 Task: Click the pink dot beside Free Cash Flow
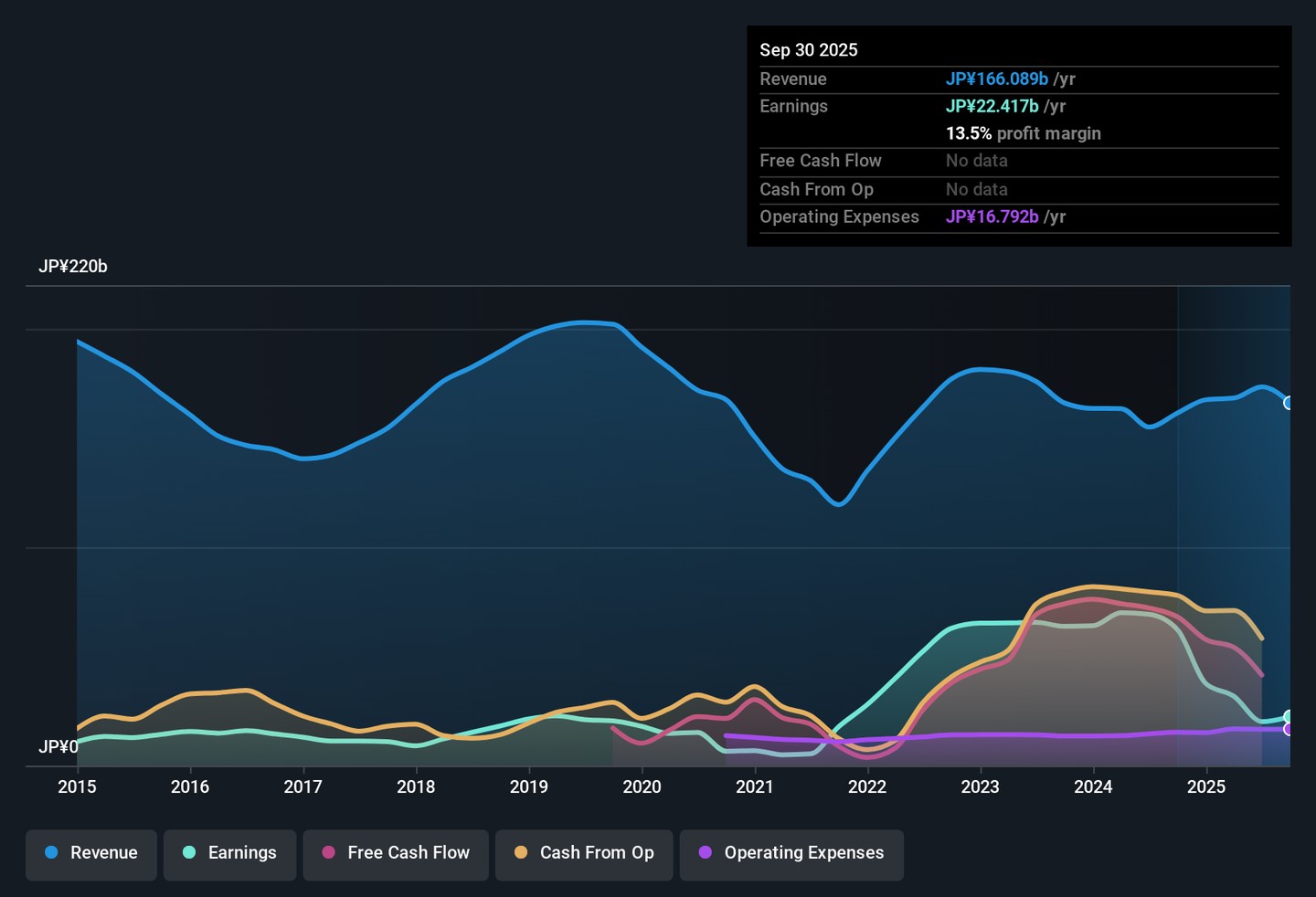[x=329, y=852]
